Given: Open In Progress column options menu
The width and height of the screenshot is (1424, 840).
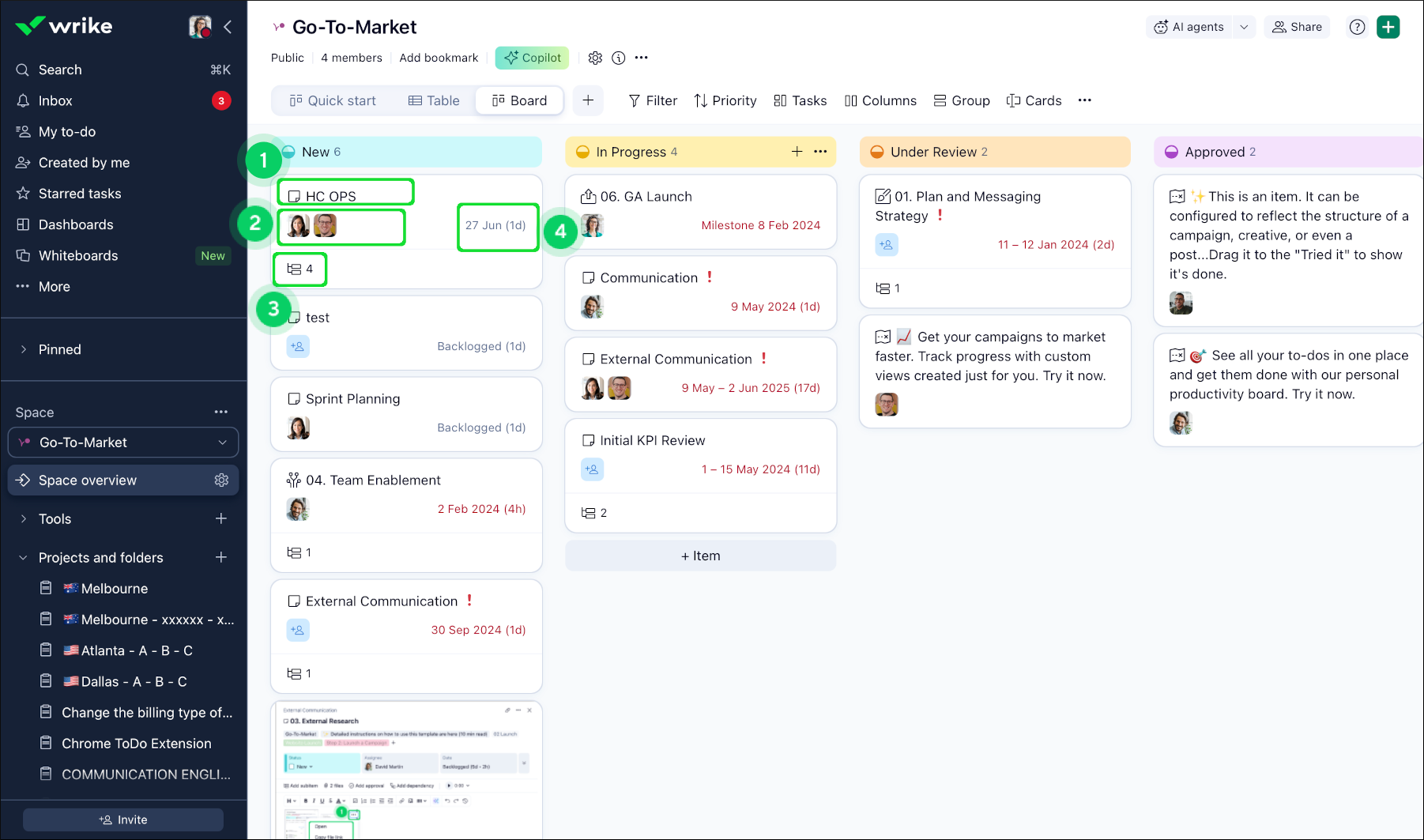Looking at the screenshot, I should tap(820, 152).
